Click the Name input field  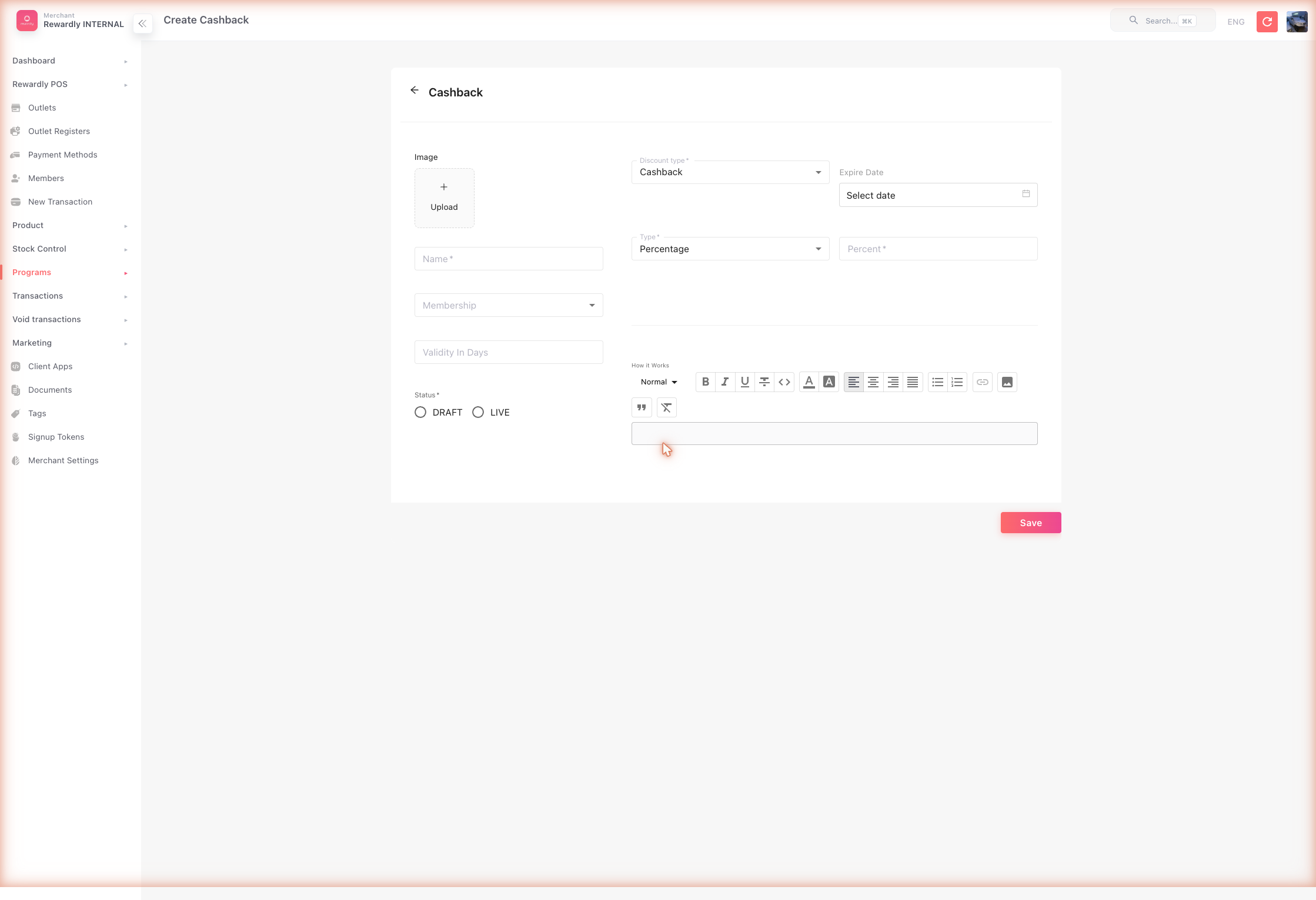[509, 259]
